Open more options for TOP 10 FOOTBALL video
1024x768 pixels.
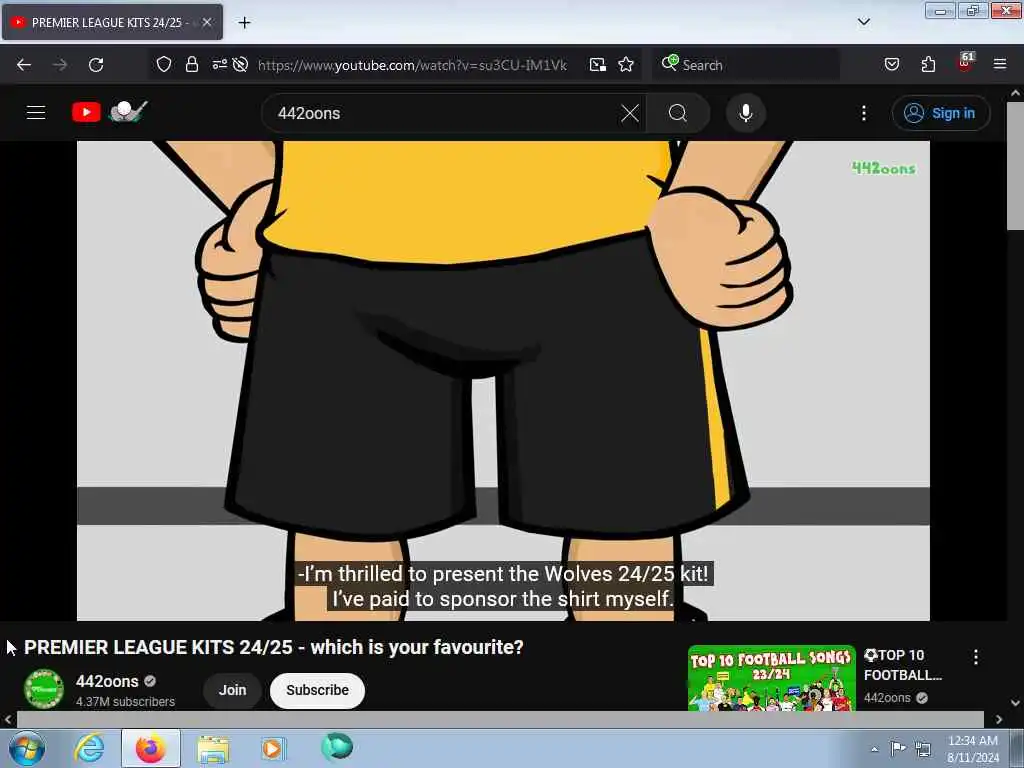click(x=976, y=657)
